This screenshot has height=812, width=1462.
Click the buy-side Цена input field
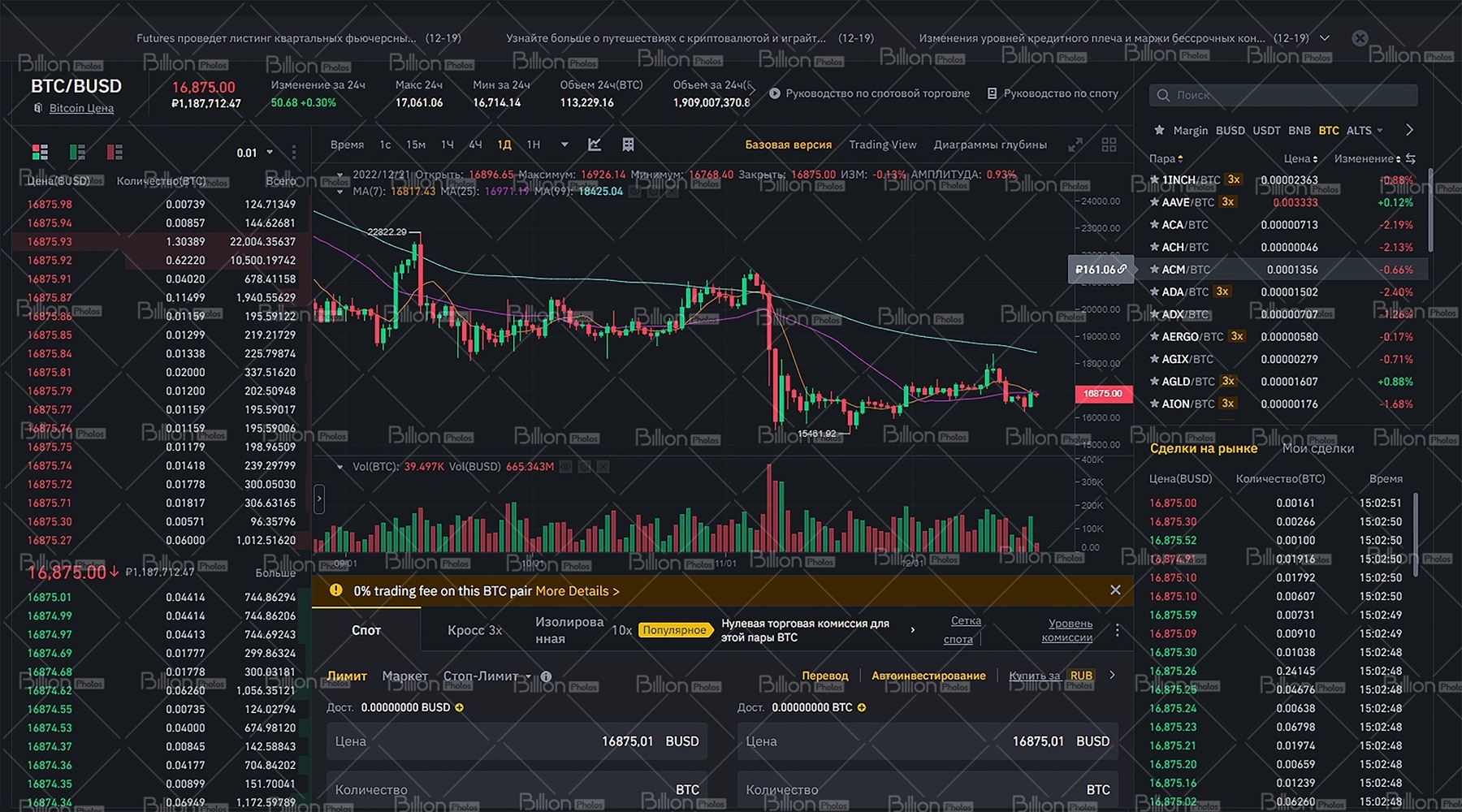[x=517, y=741]
